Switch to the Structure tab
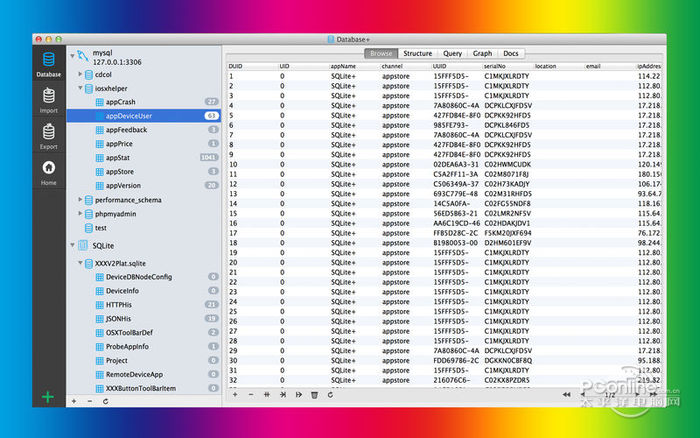The height and width of the screenshot is (438, 700). coord(417,53)
